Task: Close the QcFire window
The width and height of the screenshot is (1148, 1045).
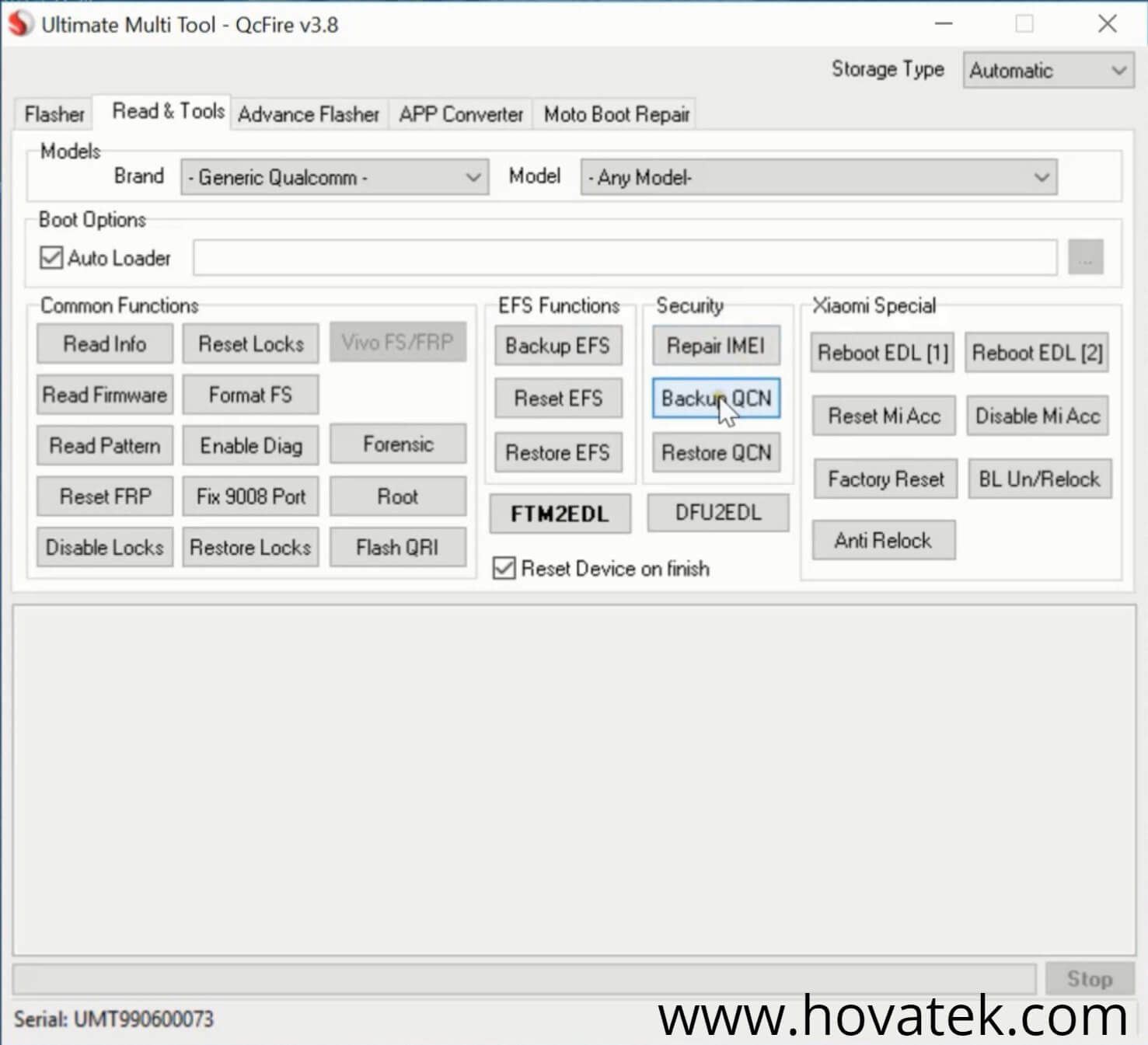Action: (x=1108, y=24)
